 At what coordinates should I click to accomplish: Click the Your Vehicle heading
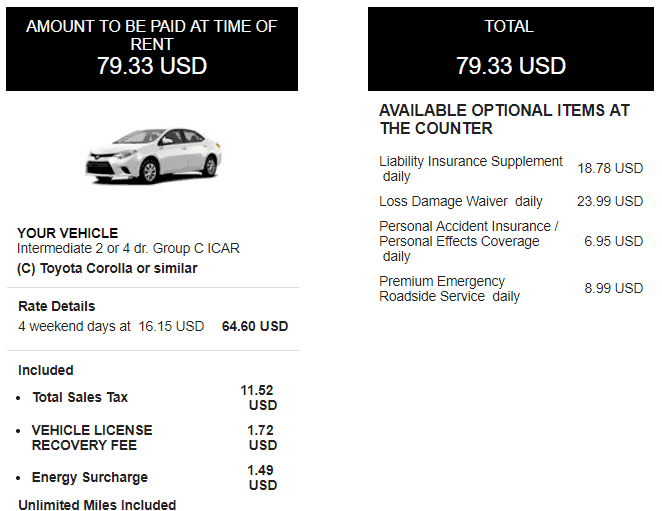(68, 233)
